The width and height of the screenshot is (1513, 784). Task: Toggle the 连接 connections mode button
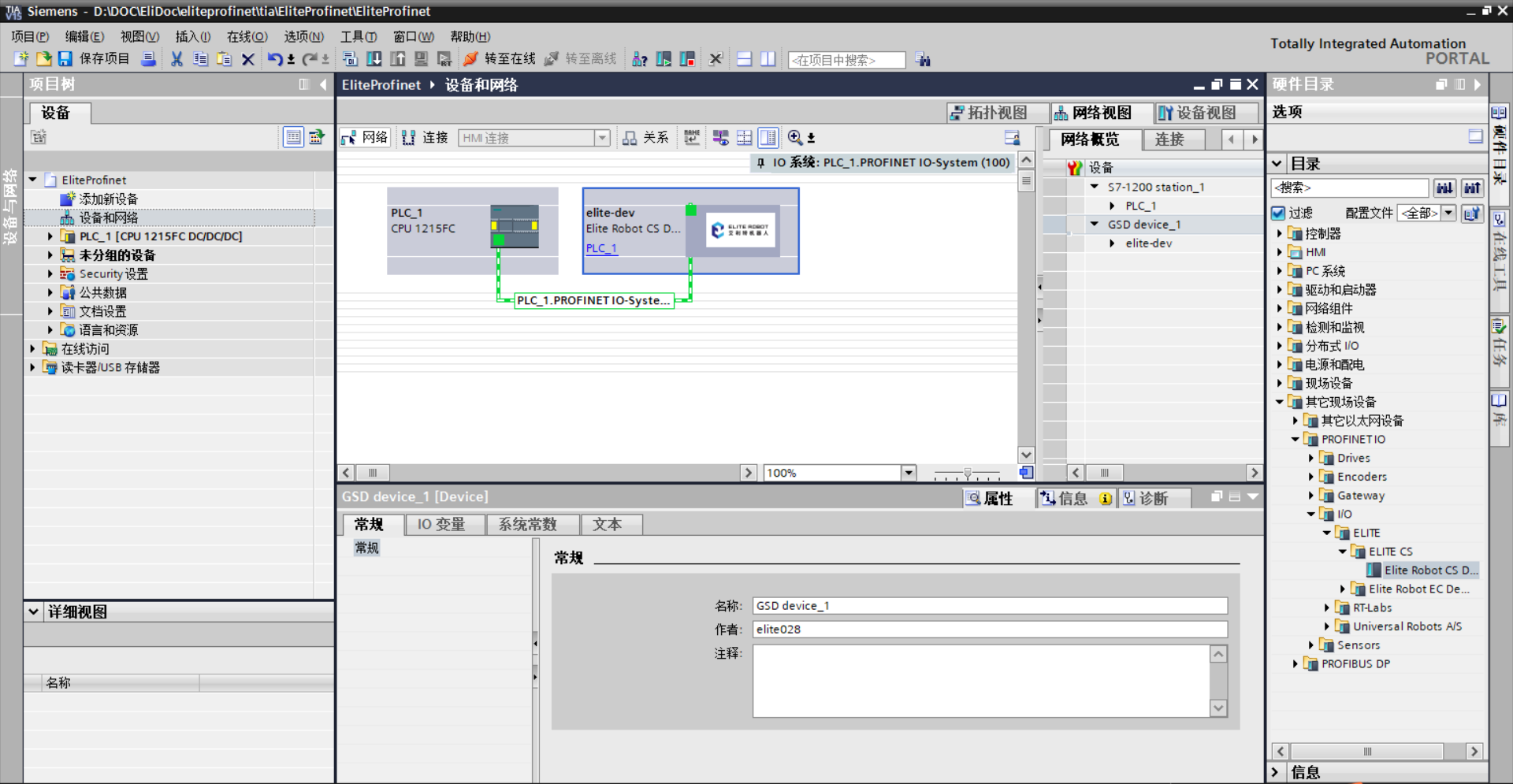click(425, 138)
